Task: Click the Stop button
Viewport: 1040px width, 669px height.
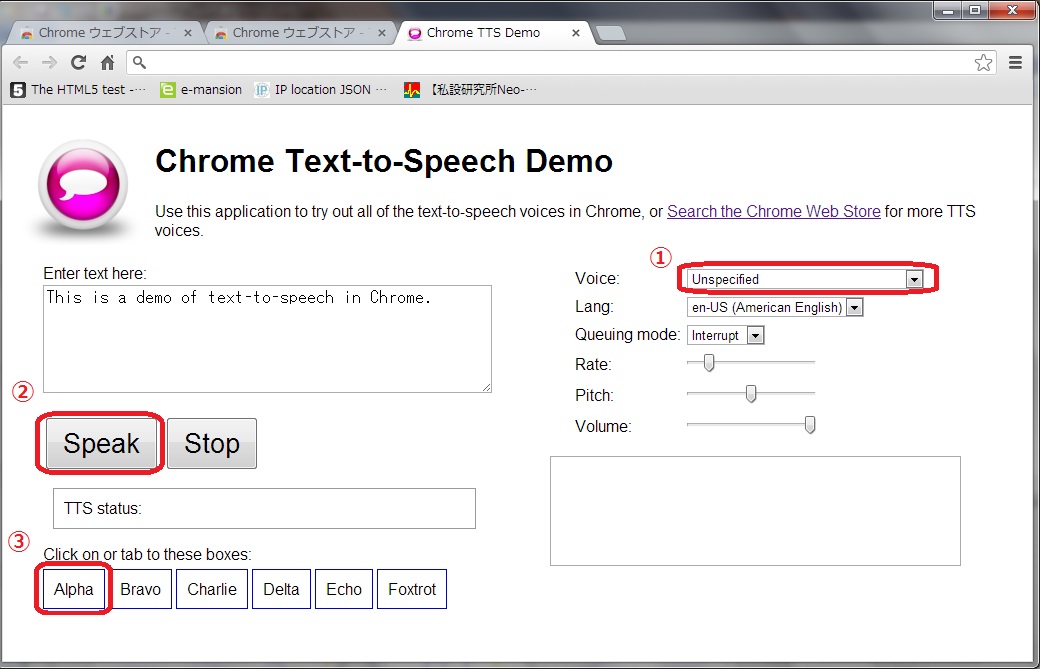Action: pos(212,444)
